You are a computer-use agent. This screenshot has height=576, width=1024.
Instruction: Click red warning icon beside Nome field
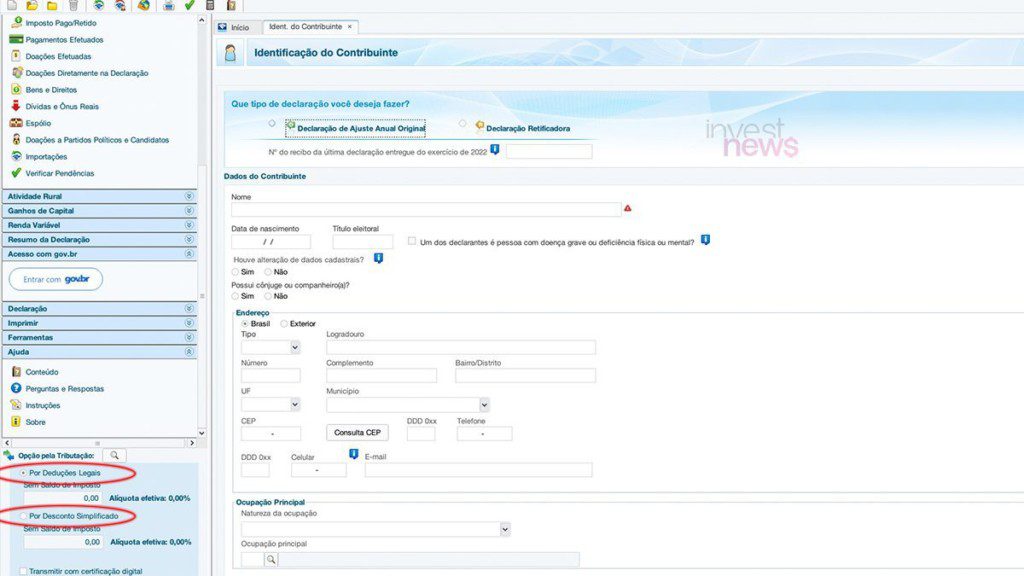(x=628, y=208)
